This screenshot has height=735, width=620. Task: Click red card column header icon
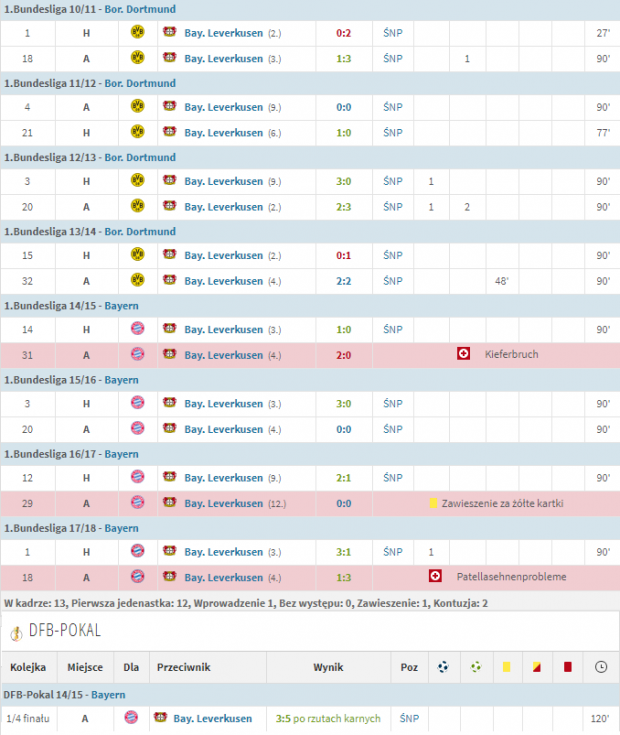(568, 667)
